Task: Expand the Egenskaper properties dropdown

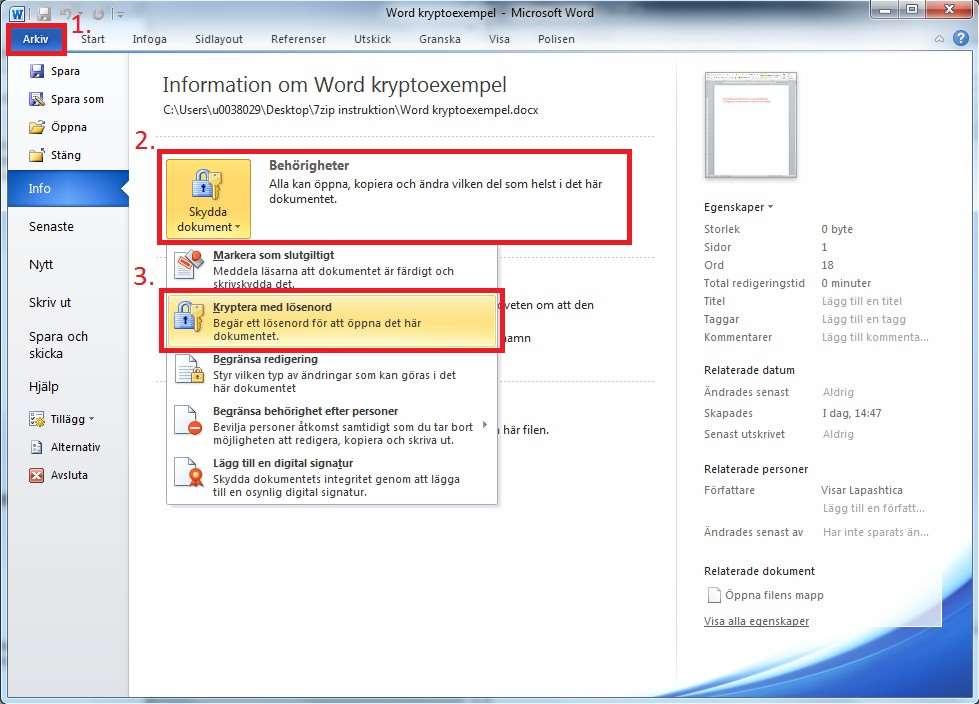Action: (x=739, y=207)
